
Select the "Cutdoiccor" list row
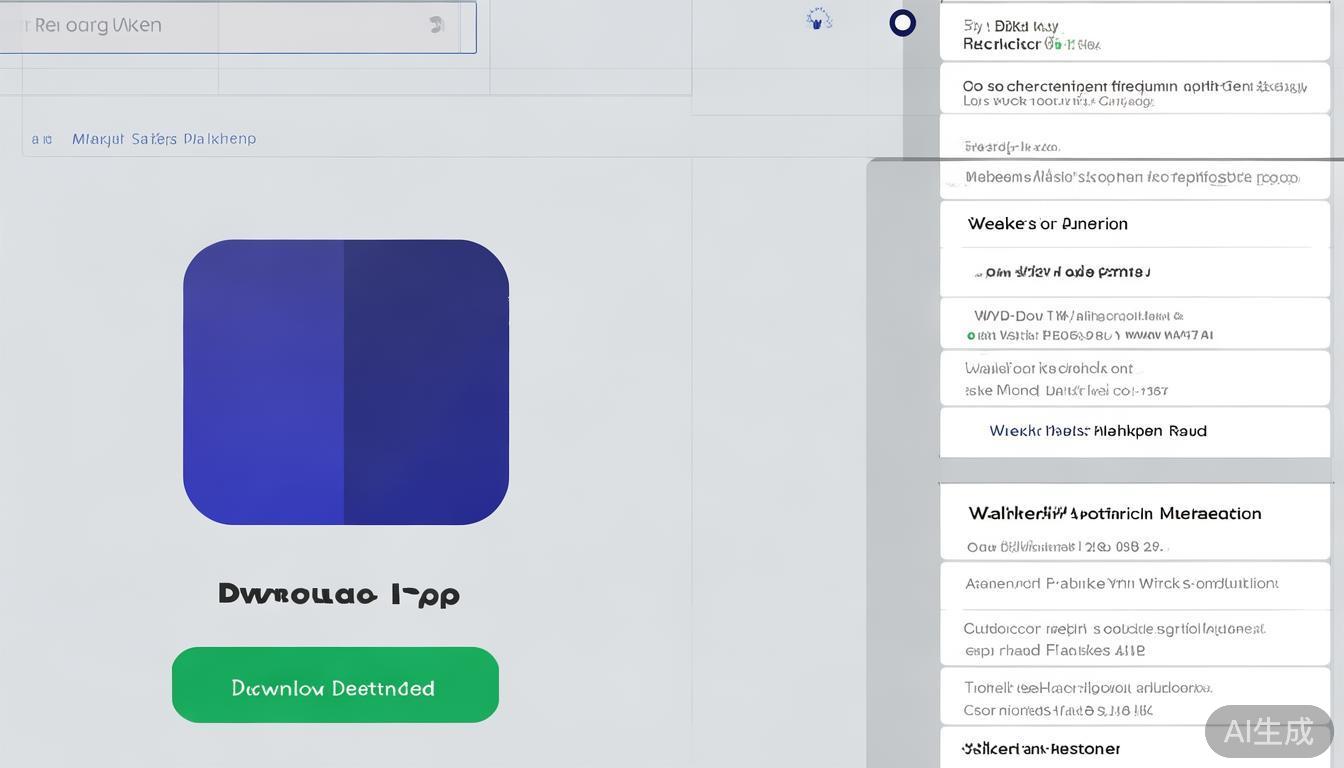pos(1113,639)
